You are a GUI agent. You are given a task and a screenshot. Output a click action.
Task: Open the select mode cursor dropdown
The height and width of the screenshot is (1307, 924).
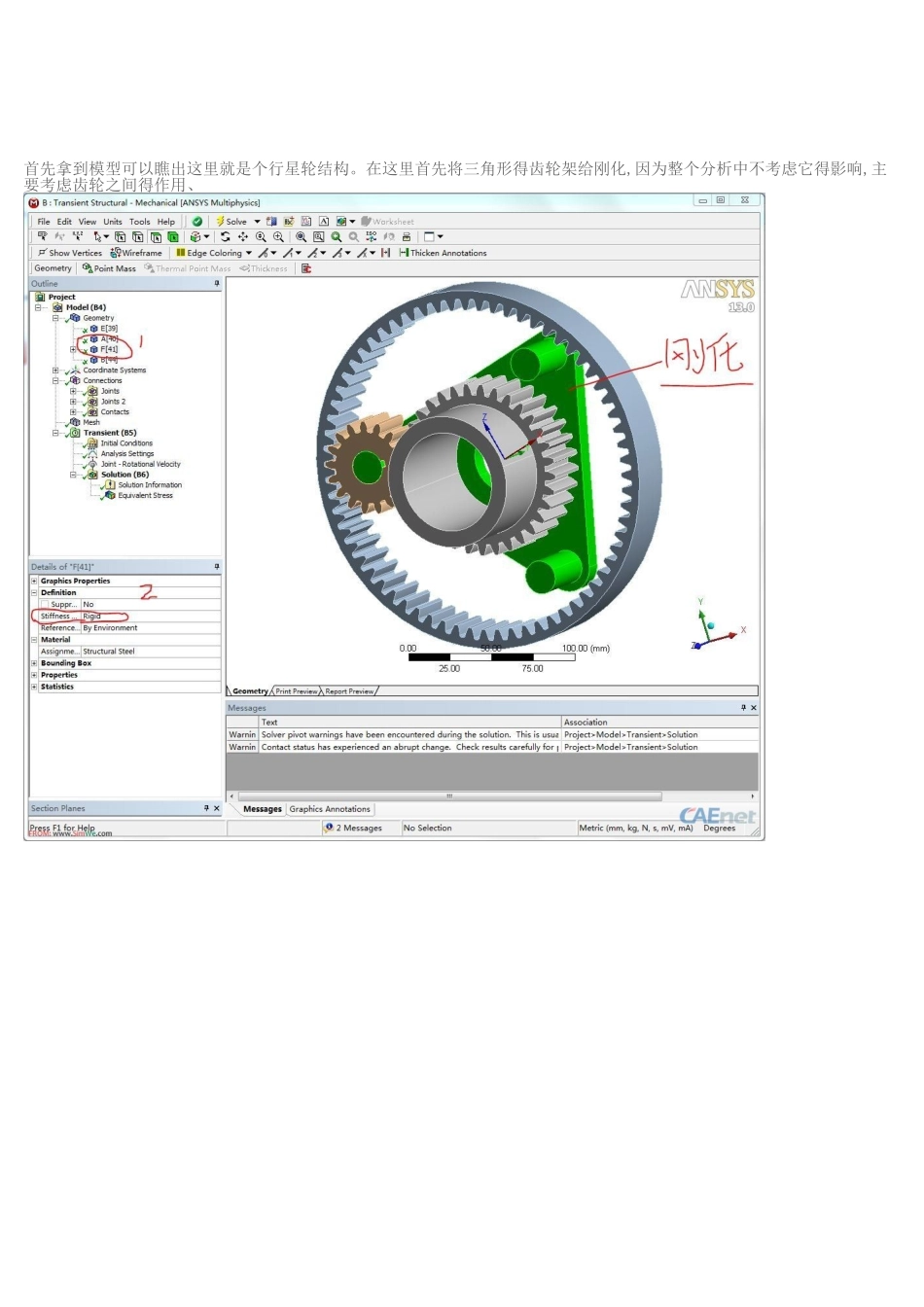106,236
